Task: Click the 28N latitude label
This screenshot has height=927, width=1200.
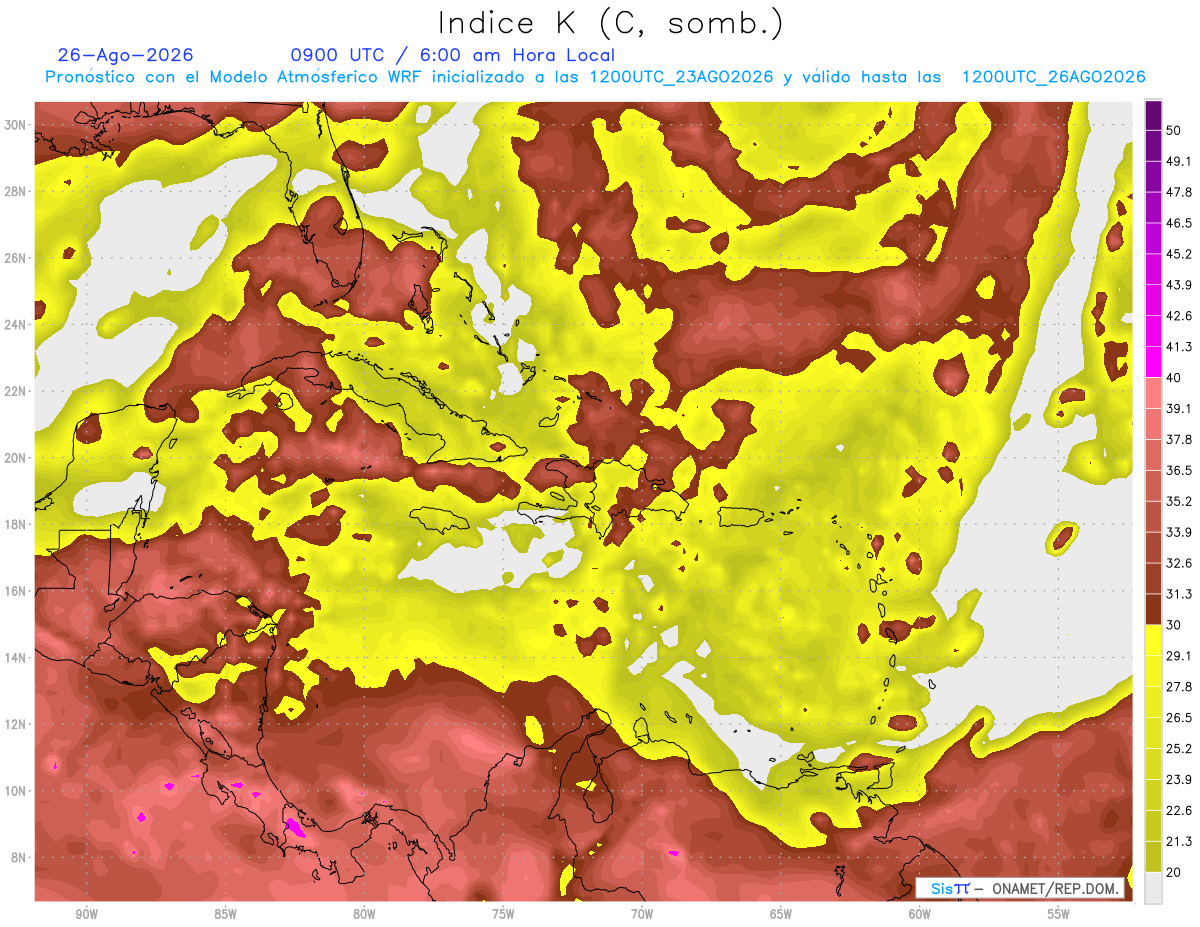Action: click(x=16, y=191)
